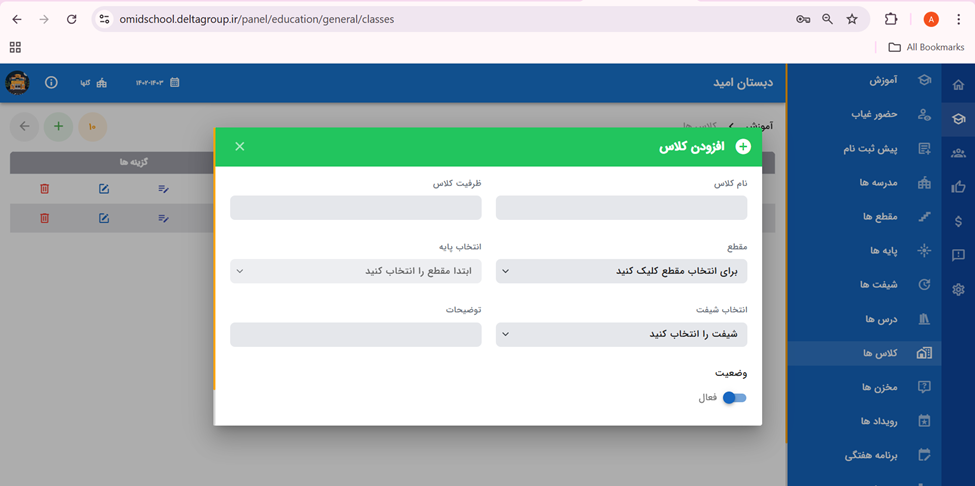Open the انتخاب شیفت dropdown

pyautogui.click(x=621, y=334)
